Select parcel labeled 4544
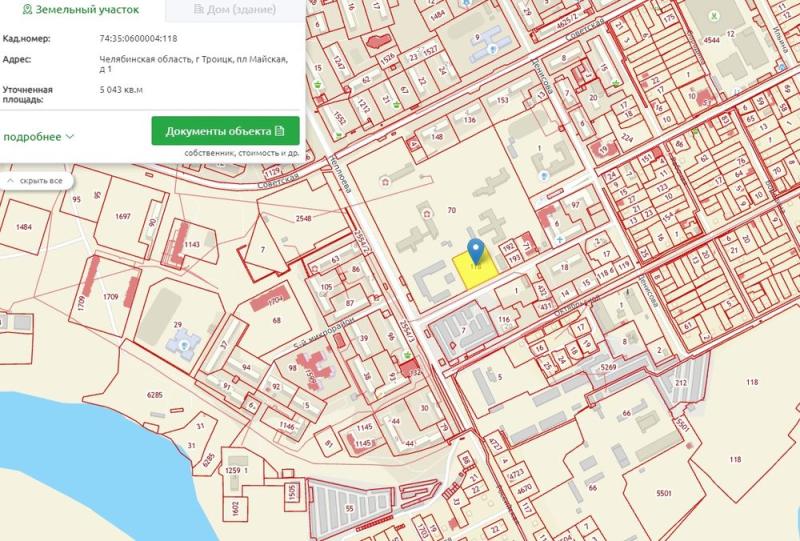 (711, 40)
